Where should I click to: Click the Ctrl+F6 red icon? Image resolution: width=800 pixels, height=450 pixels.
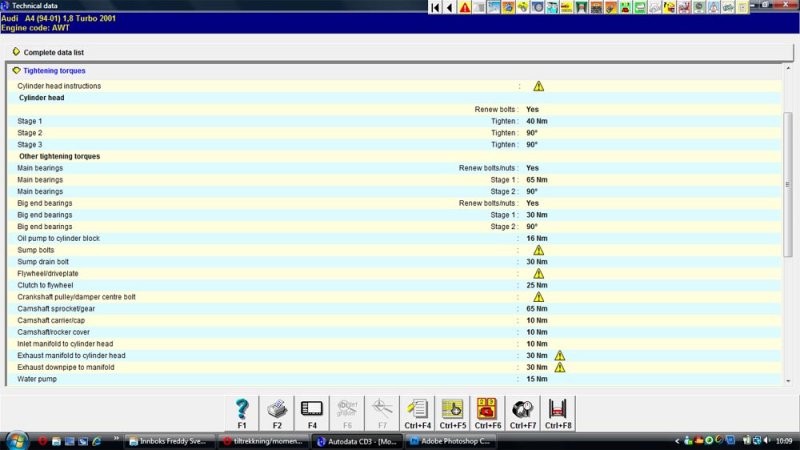coord(488,410)
